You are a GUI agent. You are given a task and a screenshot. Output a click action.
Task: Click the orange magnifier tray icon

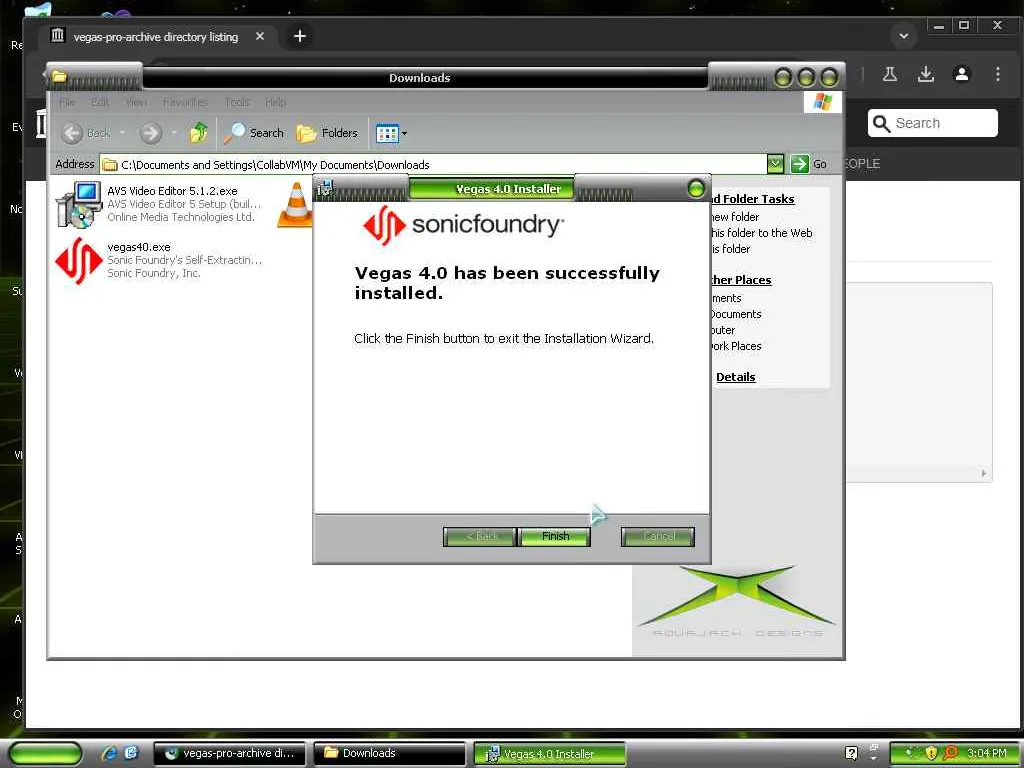(950, 753)
